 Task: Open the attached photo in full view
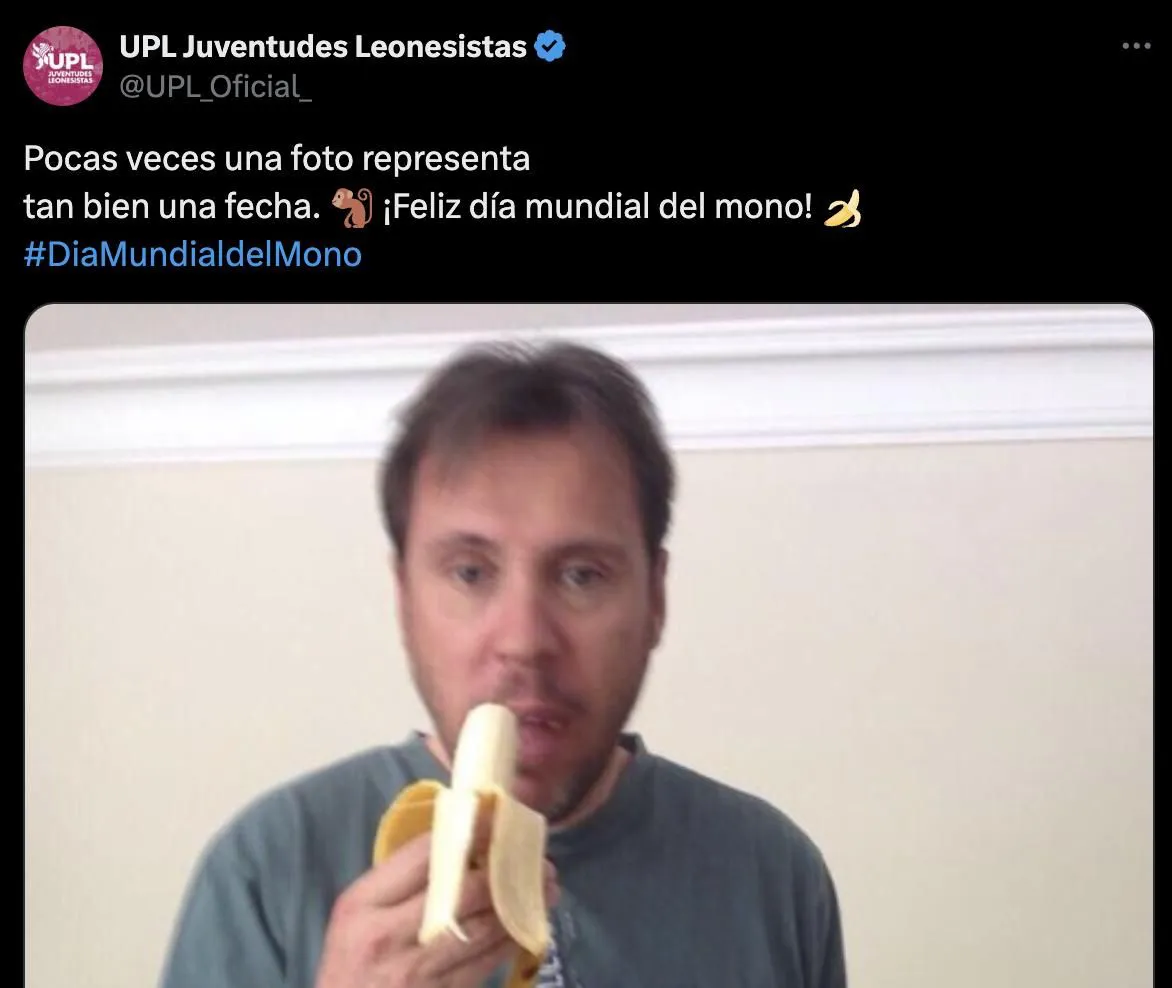589,646
